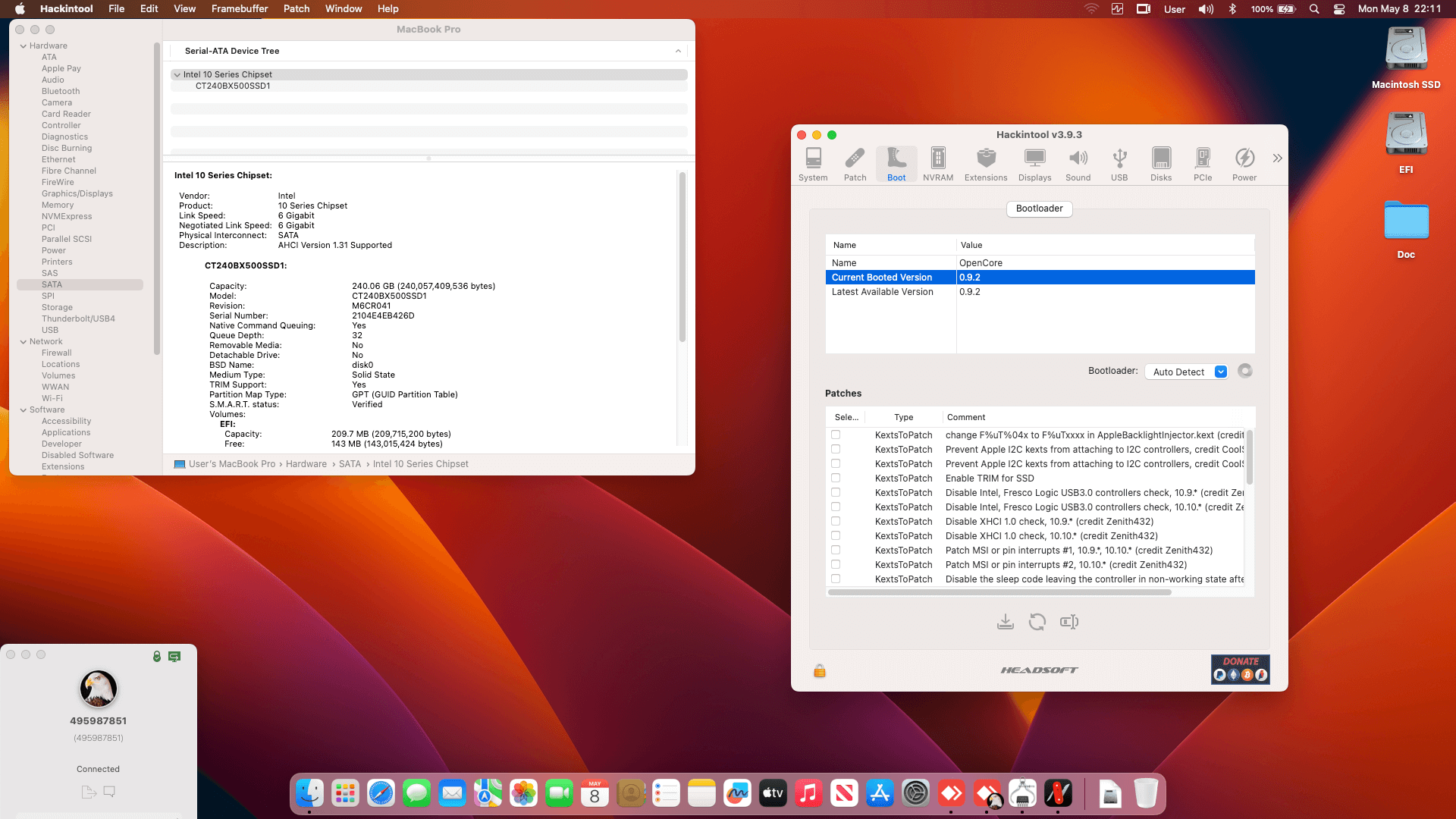Open the EFI drive on desktop
Image resolution: width=1456 pixels, height=819 pixels.
(x=1406, y=143)
